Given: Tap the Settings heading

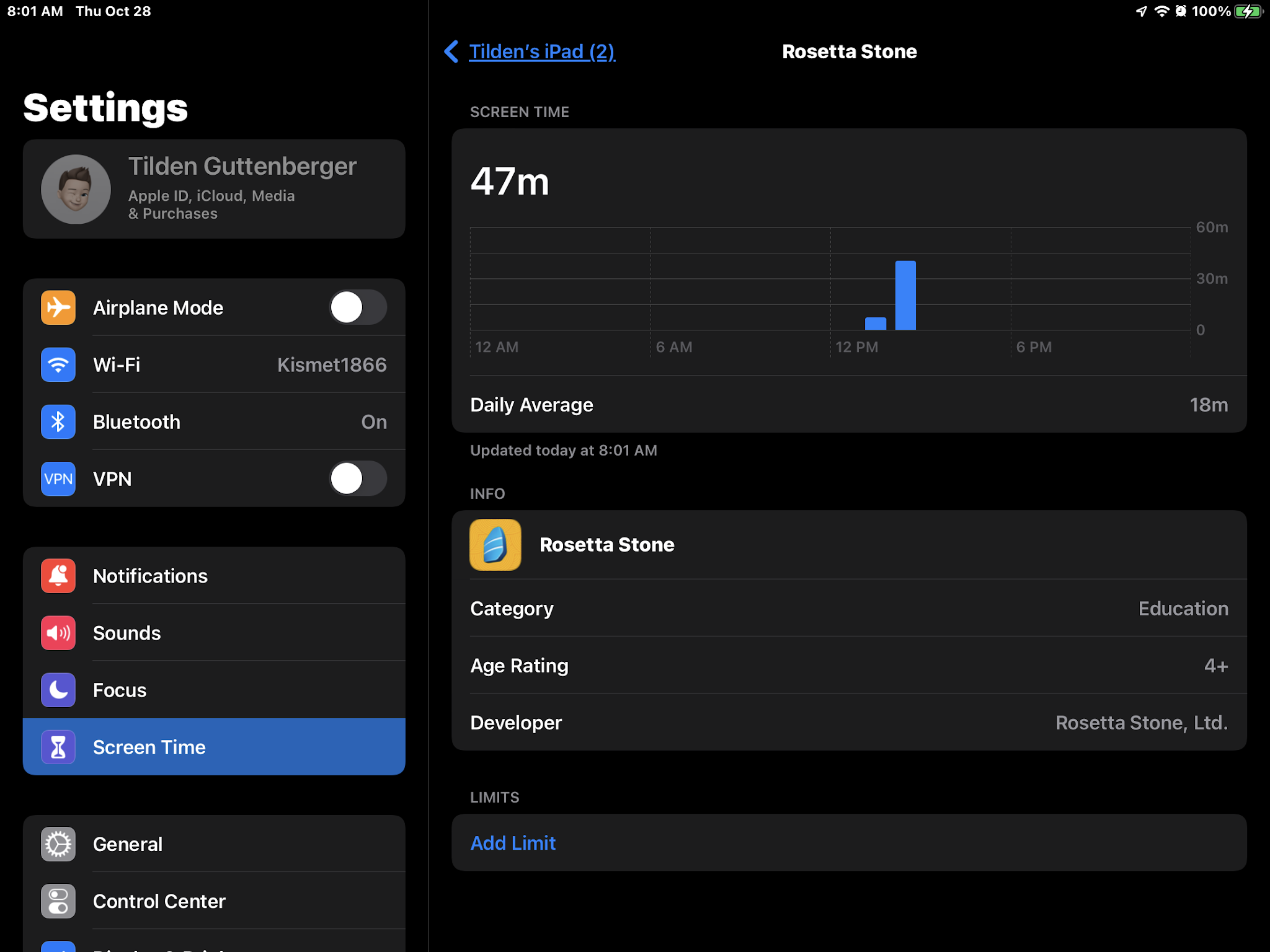Looking at the screenshot, I should click(x=105, y=108).
